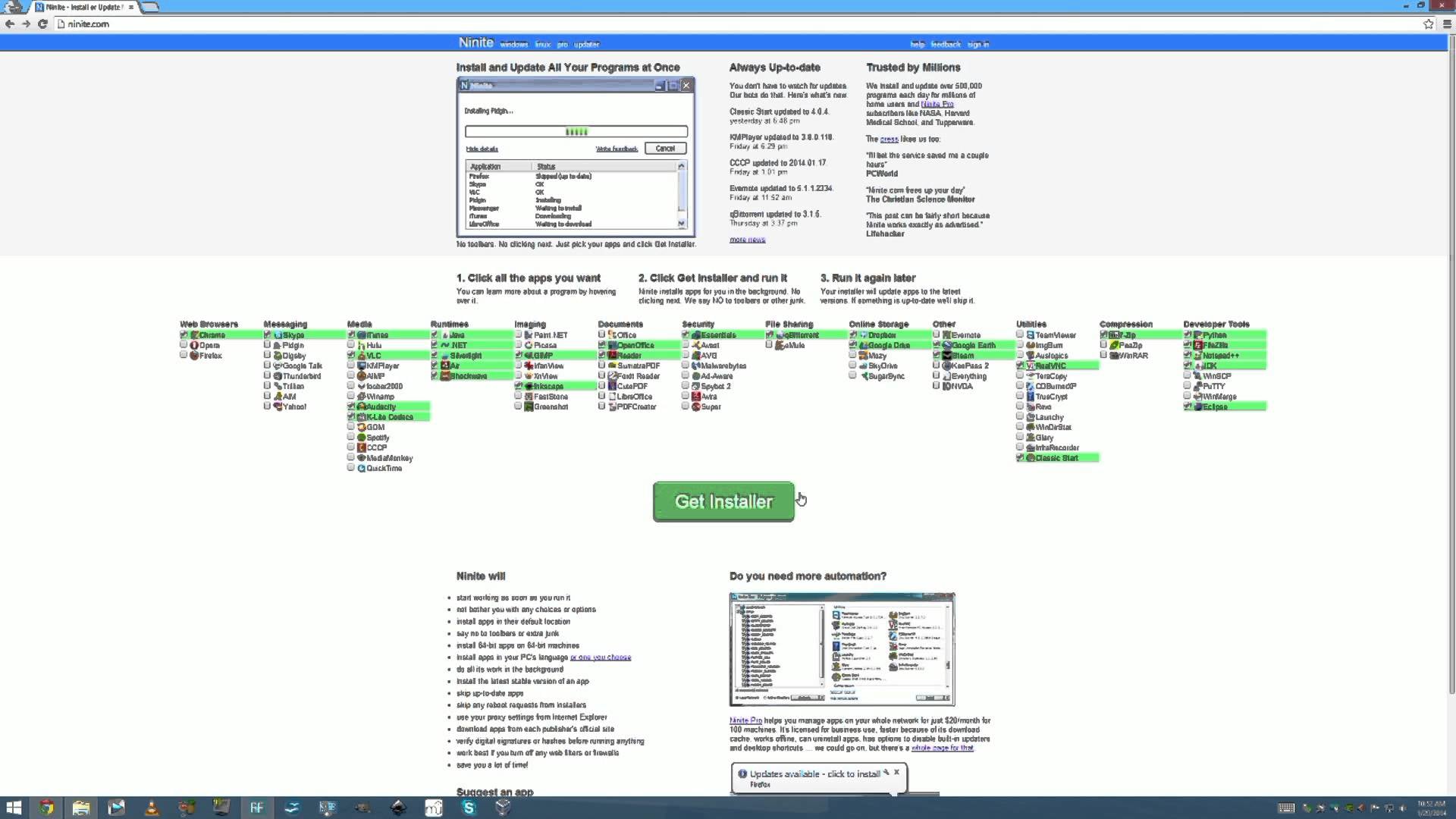
Task: Open the pro link in Ninite header
Action: [562, 45]
